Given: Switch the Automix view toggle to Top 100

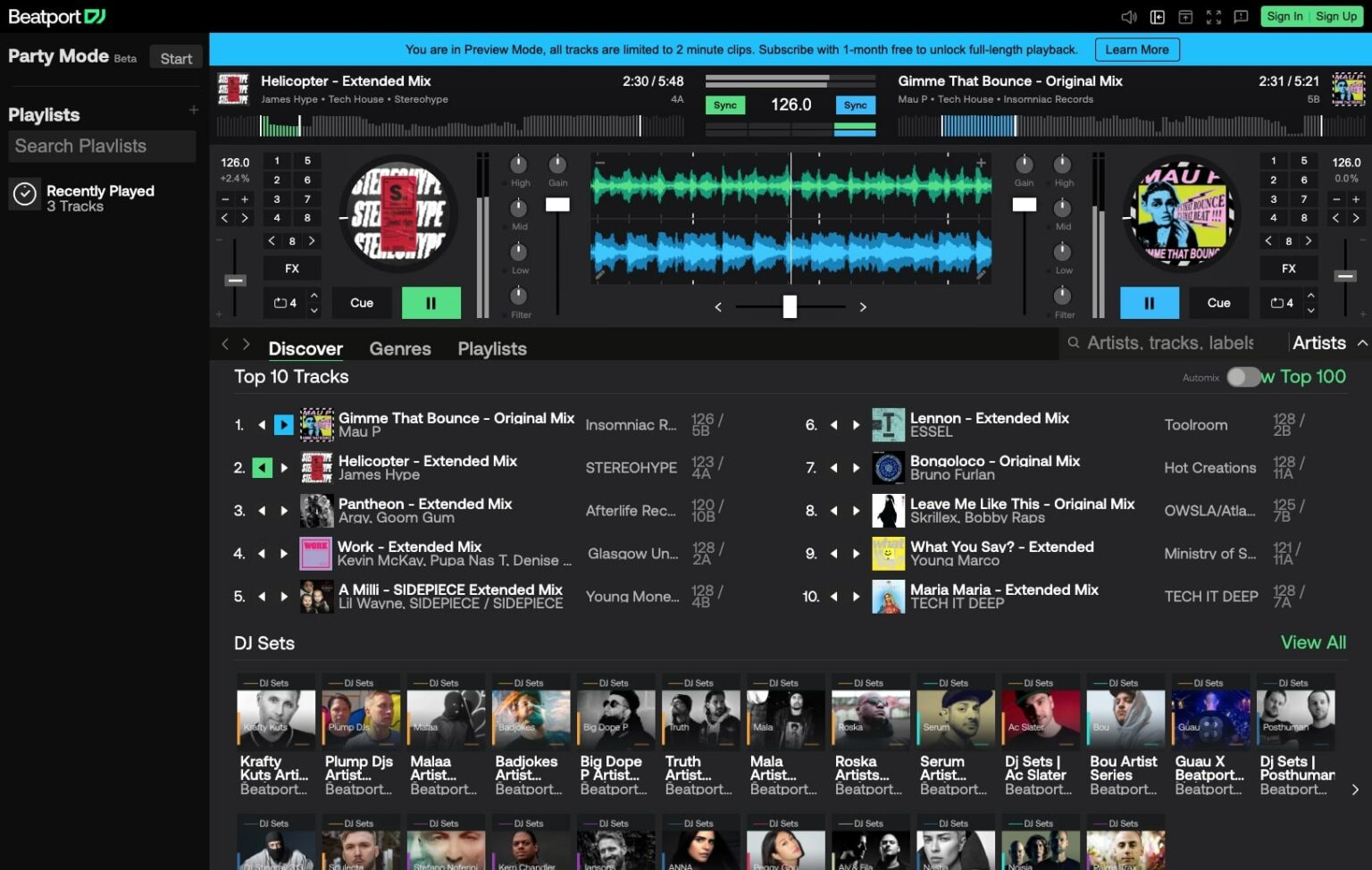Looking at the screenshot, I should tap(1242, 377).
